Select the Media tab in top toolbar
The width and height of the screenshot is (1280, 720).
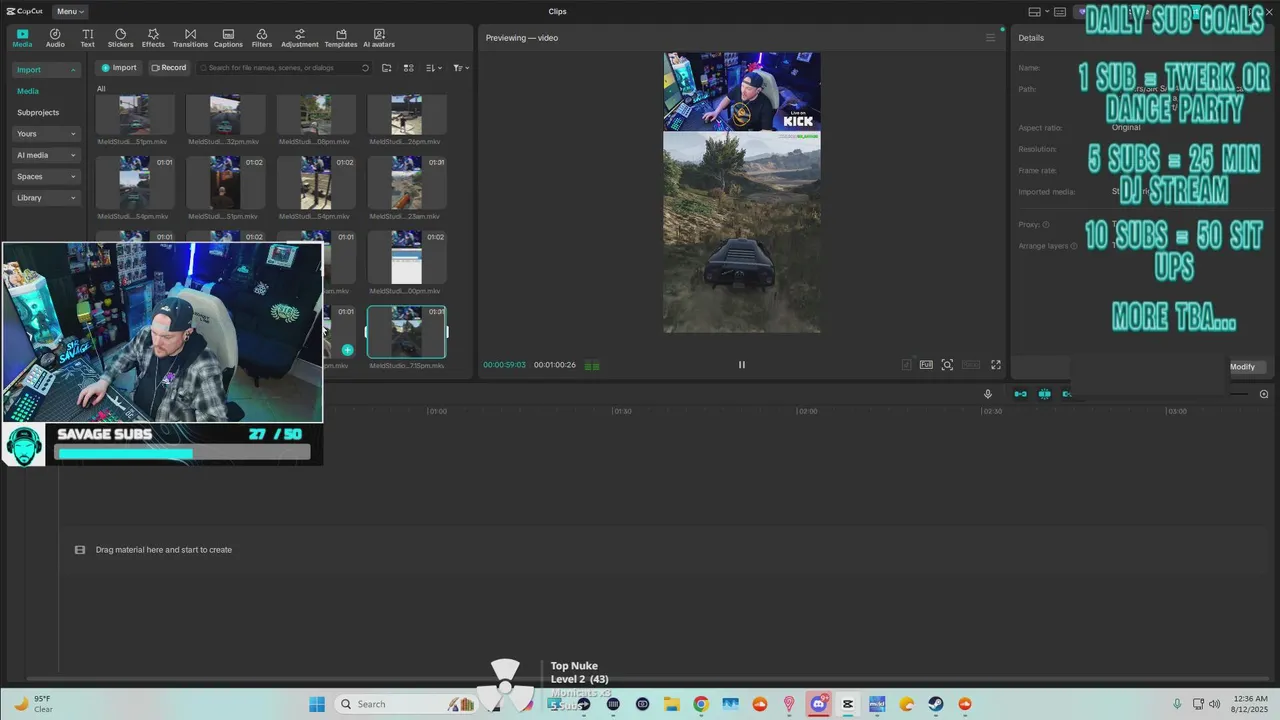[x=22, y=38]
